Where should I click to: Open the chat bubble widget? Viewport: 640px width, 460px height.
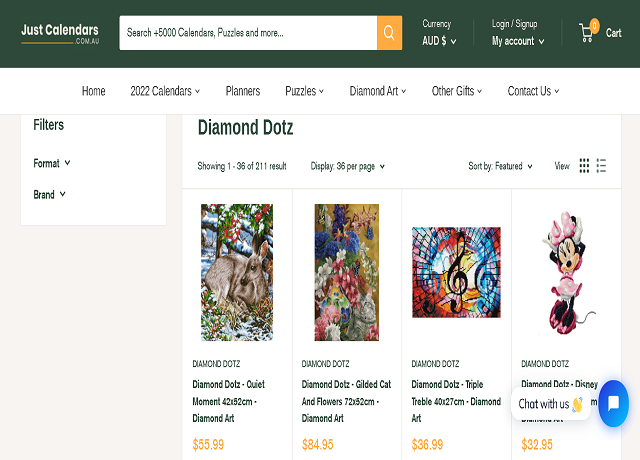tap(613, 404)
